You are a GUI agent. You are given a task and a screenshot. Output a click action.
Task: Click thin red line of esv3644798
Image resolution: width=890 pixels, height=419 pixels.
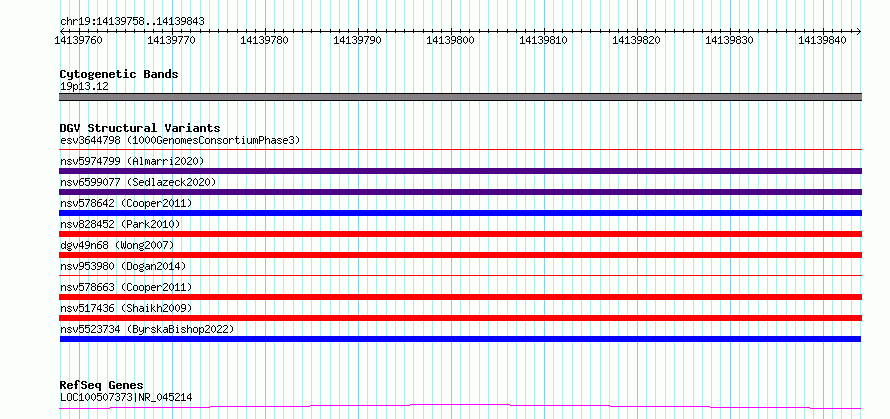460,150
